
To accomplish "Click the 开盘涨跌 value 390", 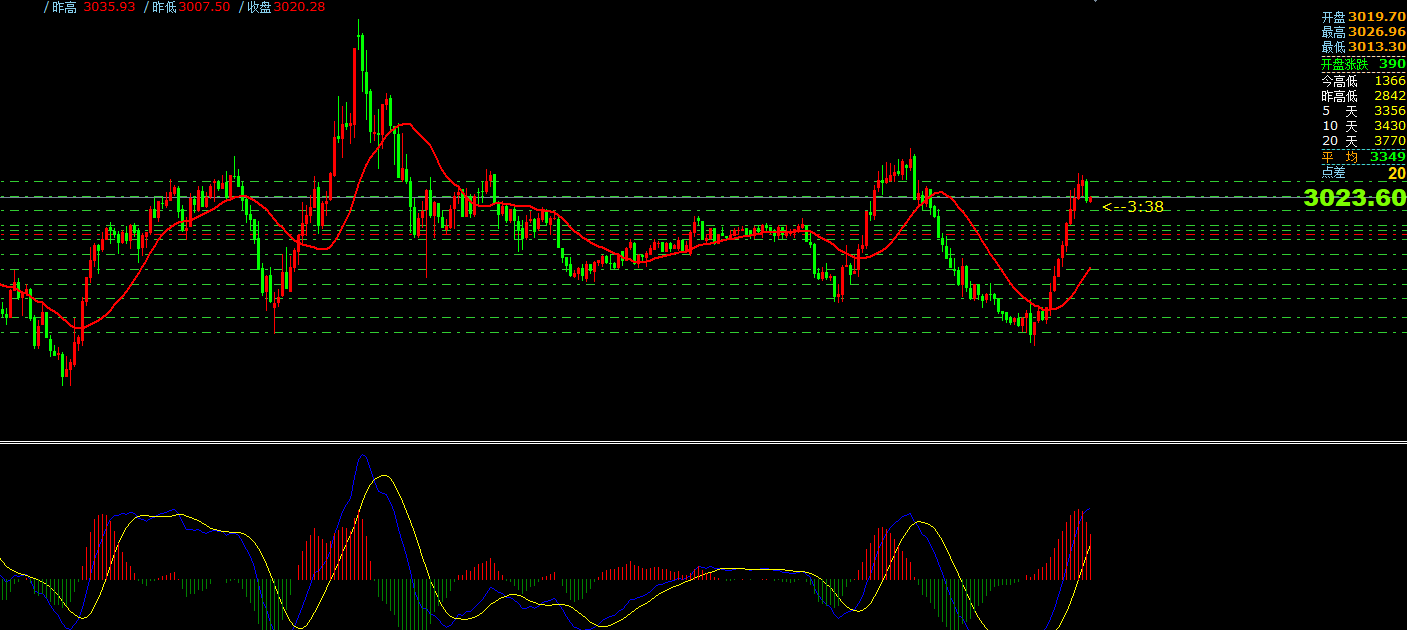I will click(x=1392, y=64).
